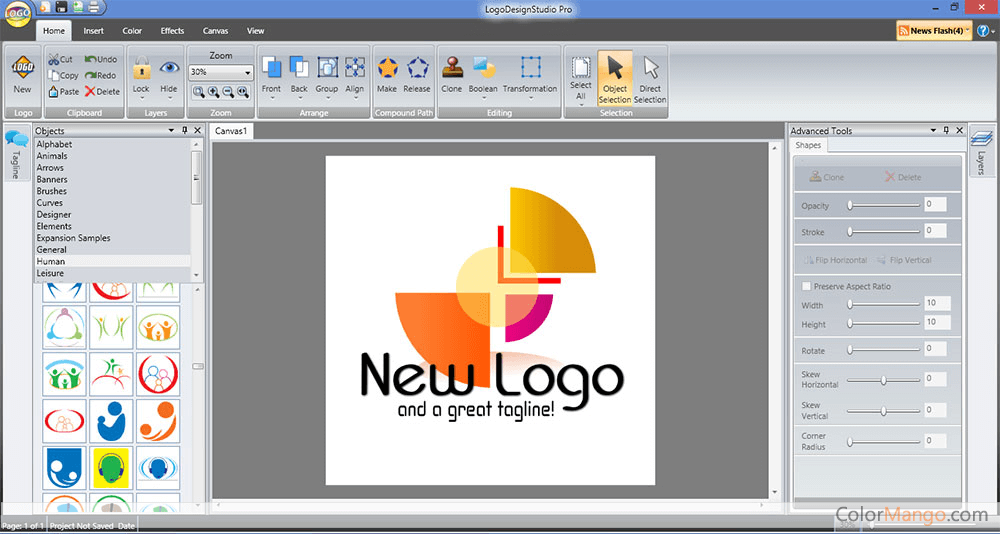The width and height of the screenshot is (1000, 534).
Task: Open the News Flash(4) button
Action: click(x=934, y=31)
